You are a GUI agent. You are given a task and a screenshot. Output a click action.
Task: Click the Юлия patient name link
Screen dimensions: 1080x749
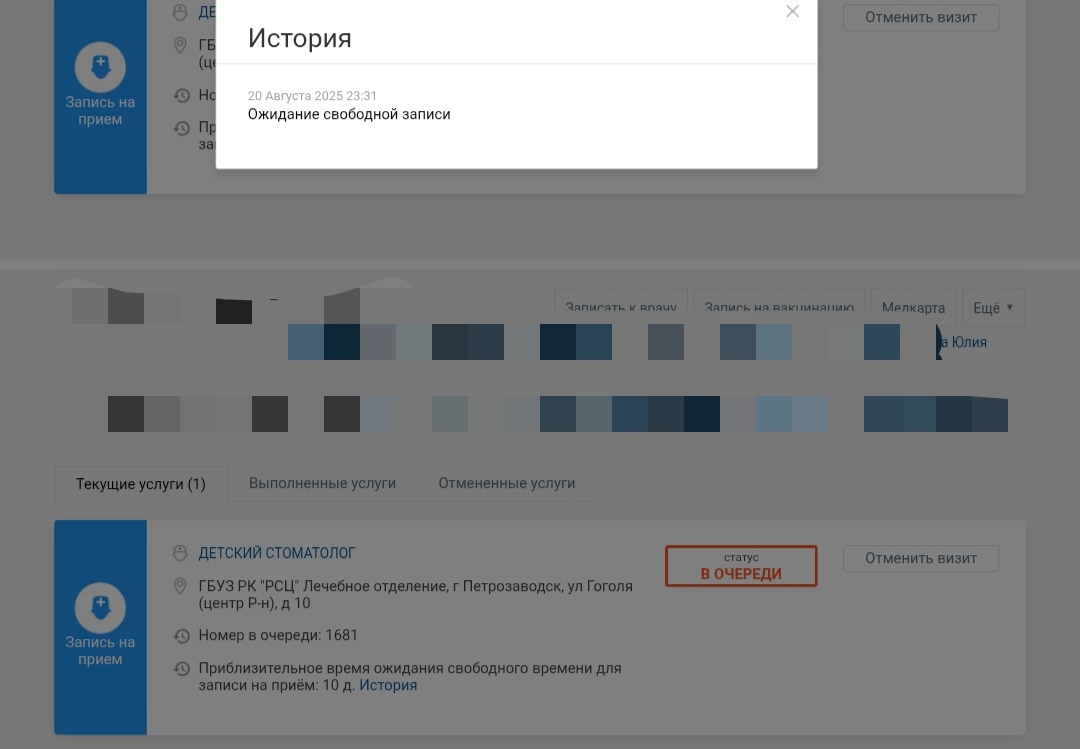point(964,342)
